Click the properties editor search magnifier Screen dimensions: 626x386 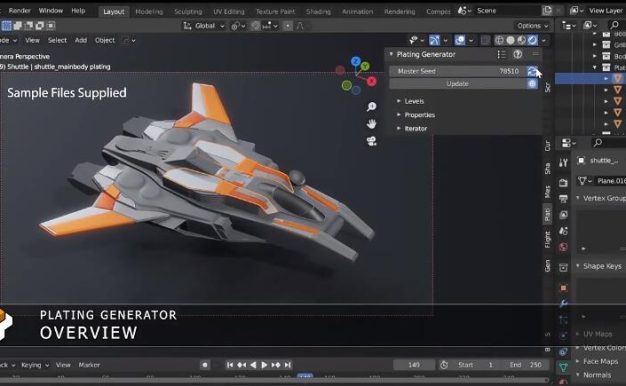pyautogui.click(x=598, y=143)
